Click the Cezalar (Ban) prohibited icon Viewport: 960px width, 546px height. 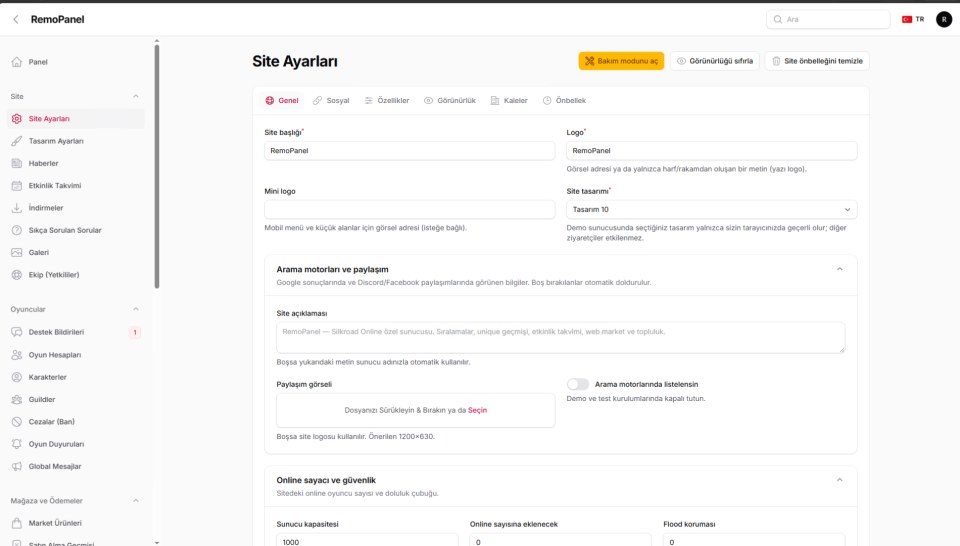pos(17,422)
